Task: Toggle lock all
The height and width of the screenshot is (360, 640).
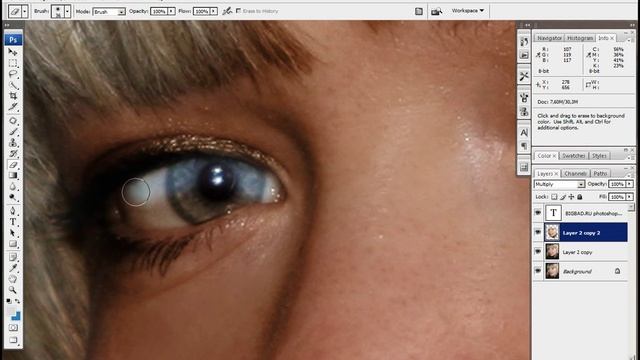Action: (579, 197)
